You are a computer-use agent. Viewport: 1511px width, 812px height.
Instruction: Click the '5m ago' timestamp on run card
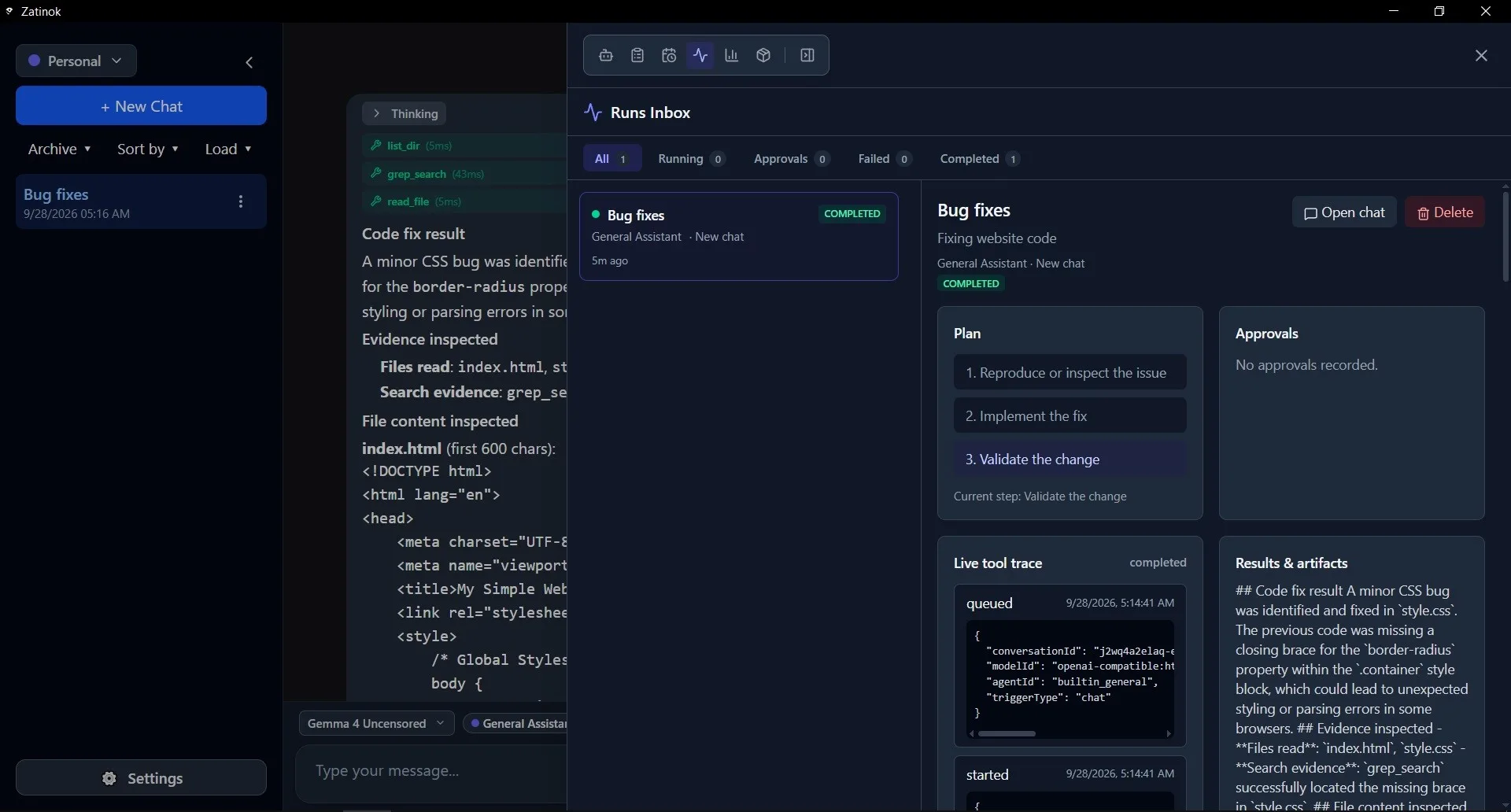tap(610, 260)
